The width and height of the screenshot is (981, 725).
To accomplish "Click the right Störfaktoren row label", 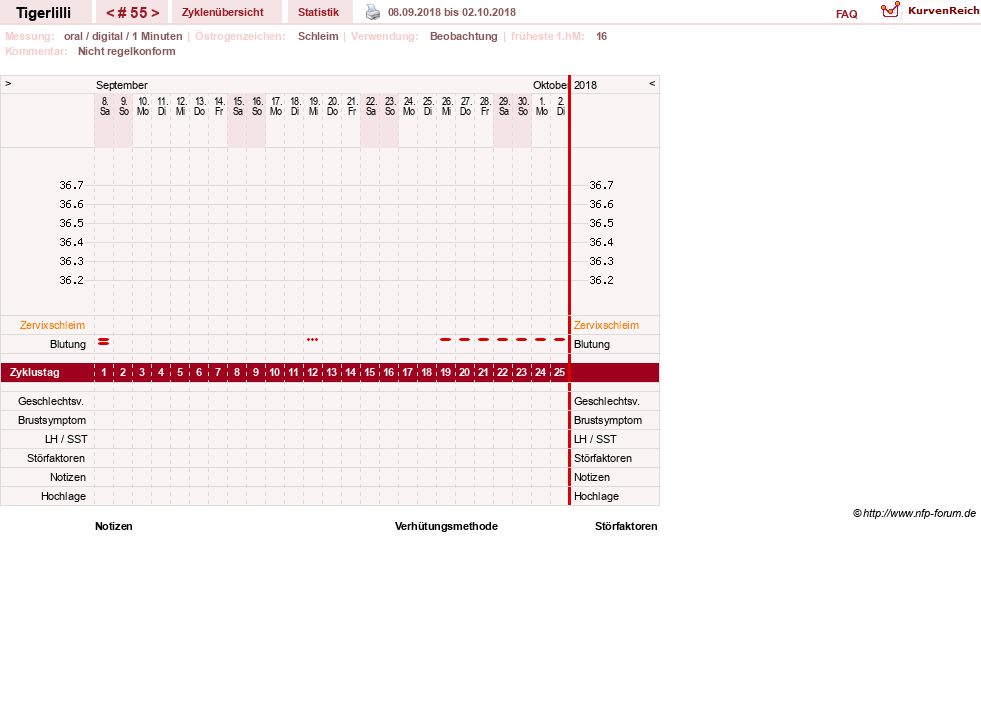I will (x=602, y=458).
